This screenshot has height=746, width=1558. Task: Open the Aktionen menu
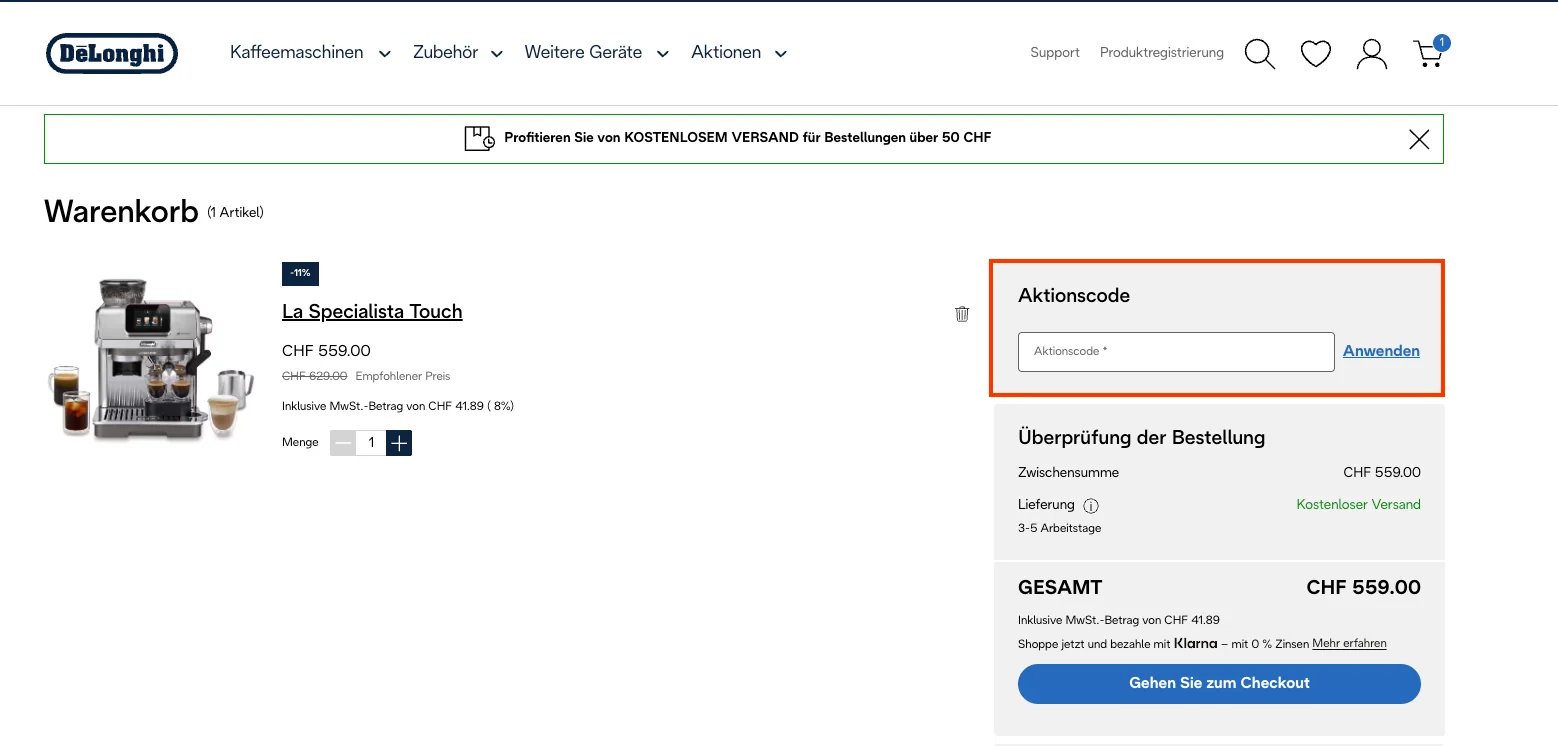coord(726,52)
